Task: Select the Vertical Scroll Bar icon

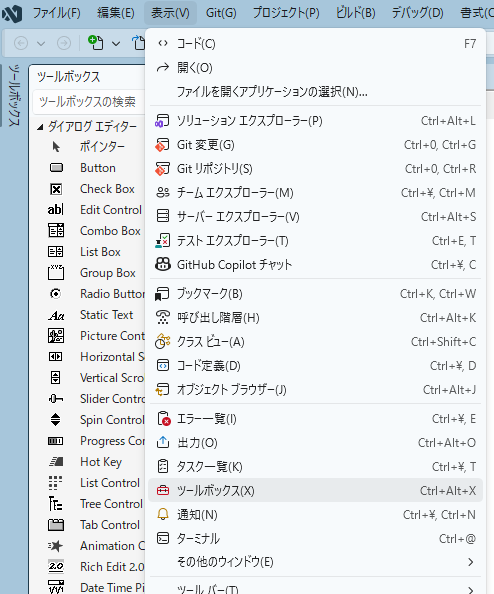Action: pyautogui.click(x=56, y=378)
